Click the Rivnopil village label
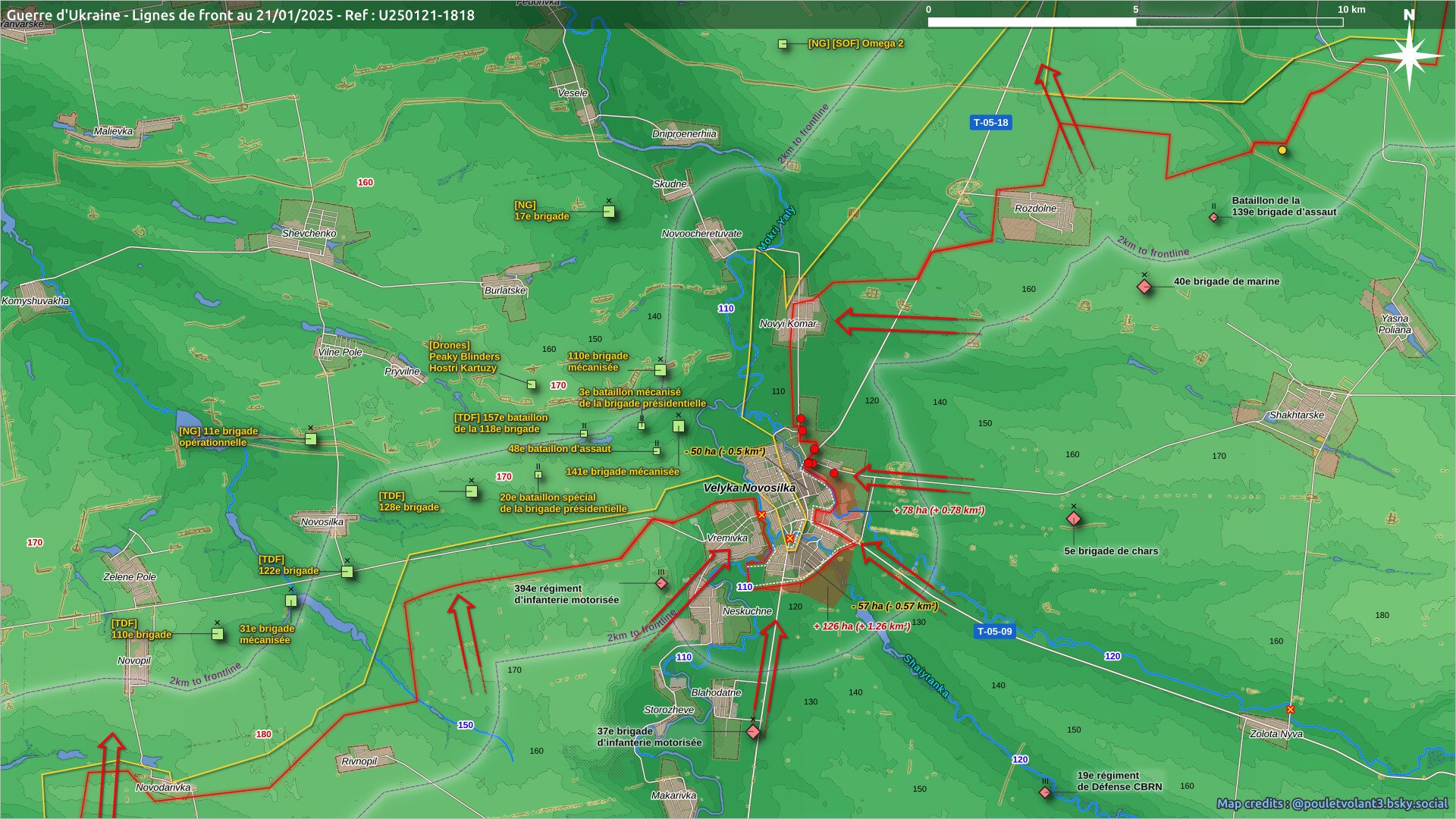This screenshot has height=819, width=1456. pos(359,762)
